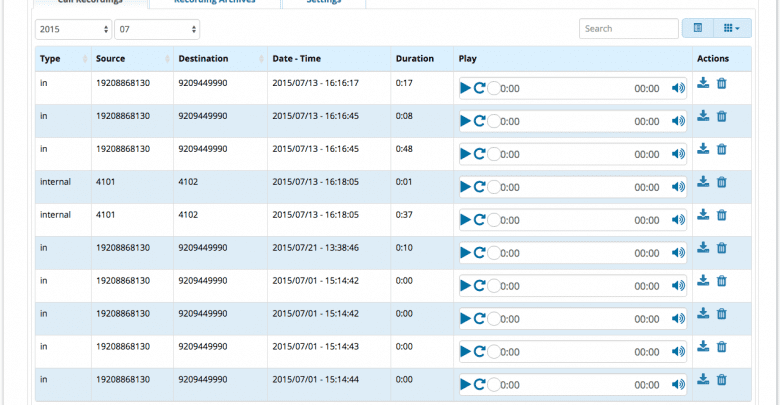Open the columns grid dropdown button
Screen dimensions: 780x405
point(732,28)
